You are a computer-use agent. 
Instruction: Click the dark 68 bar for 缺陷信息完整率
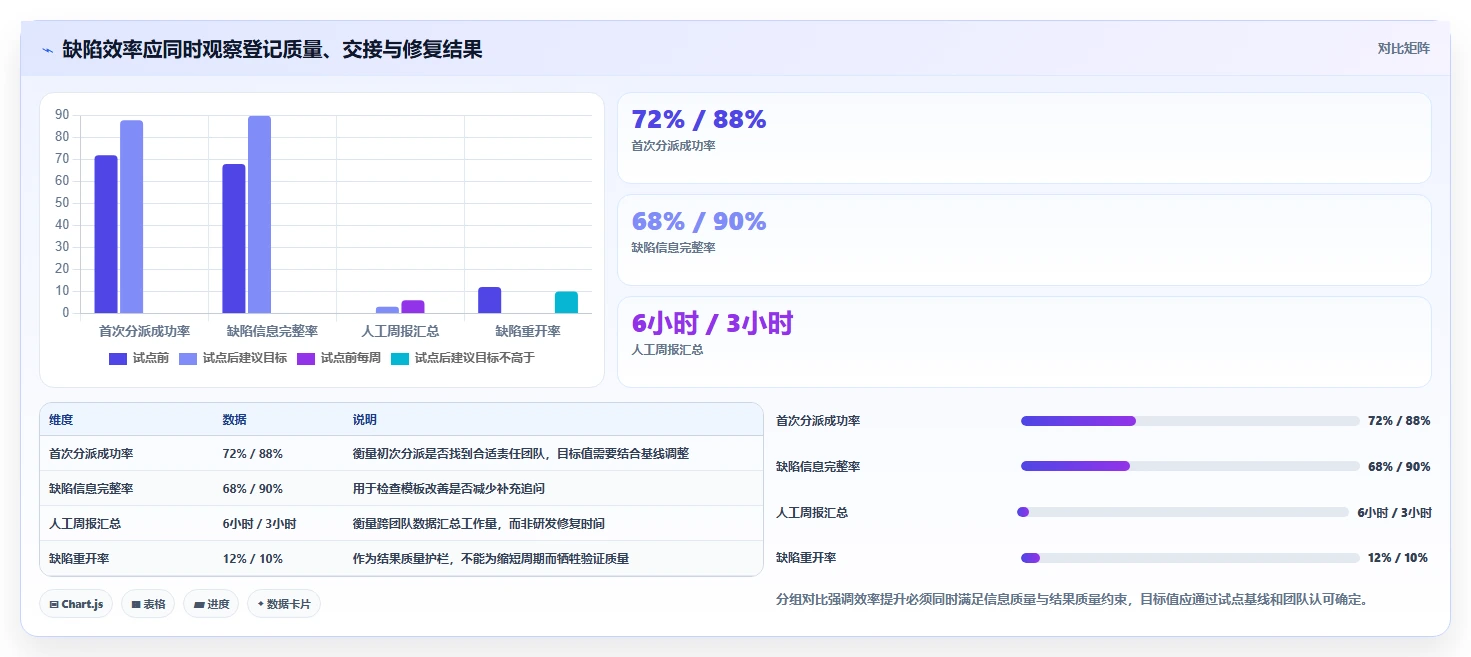[234, 239]
